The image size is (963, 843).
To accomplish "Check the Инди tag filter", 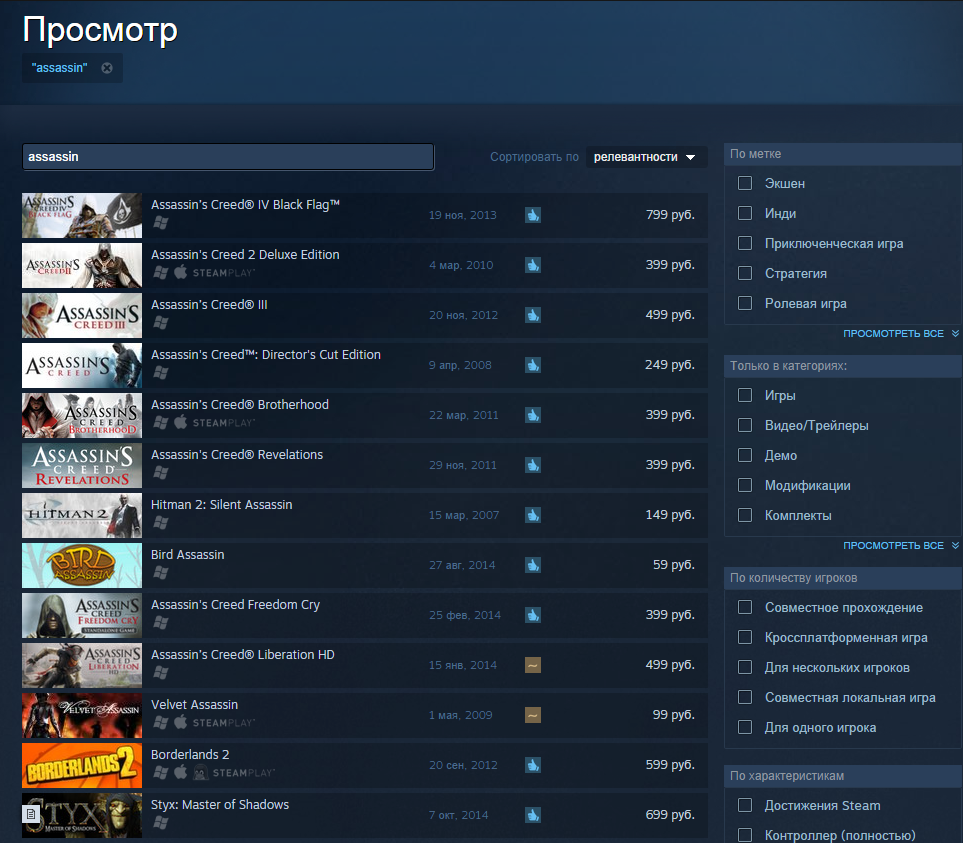I will (745, 213).
